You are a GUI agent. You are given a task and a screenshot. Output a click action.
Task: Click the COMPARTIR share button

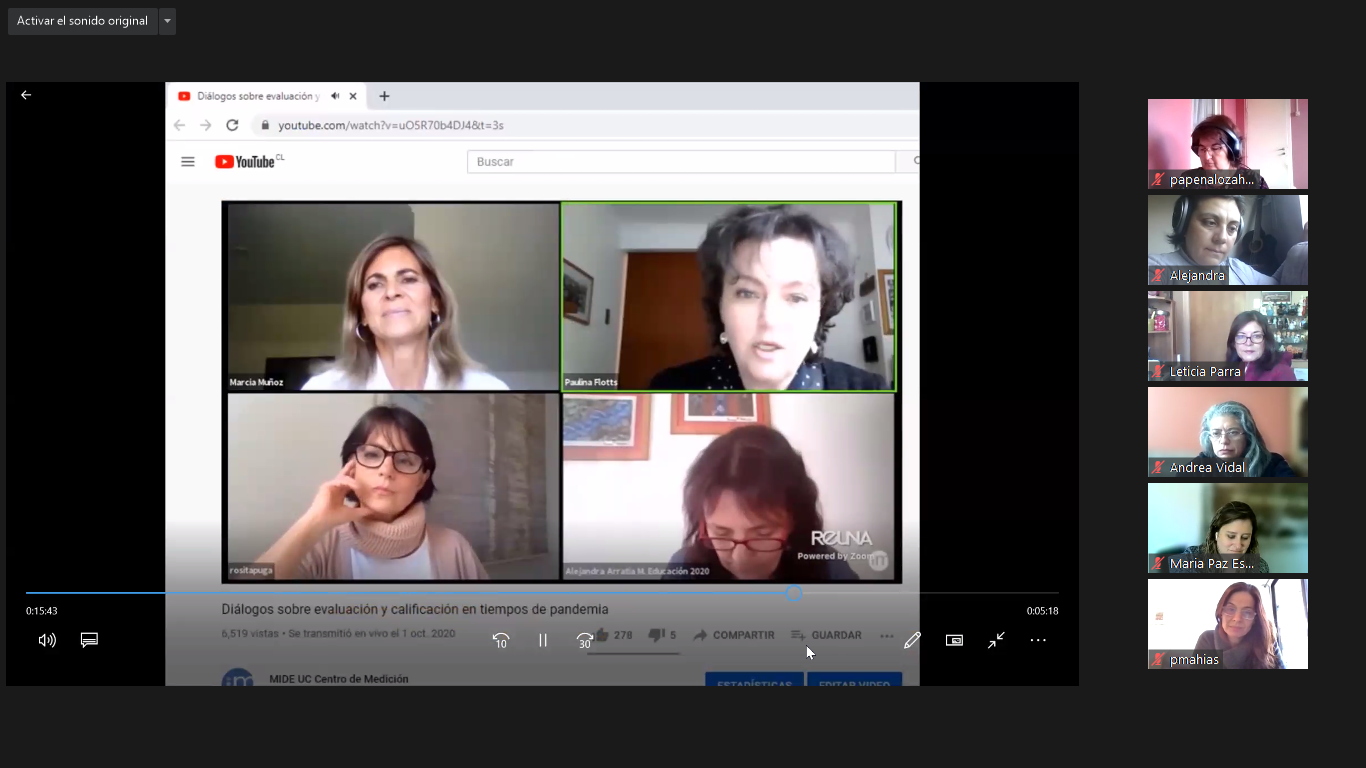click(x=734, y=635)
